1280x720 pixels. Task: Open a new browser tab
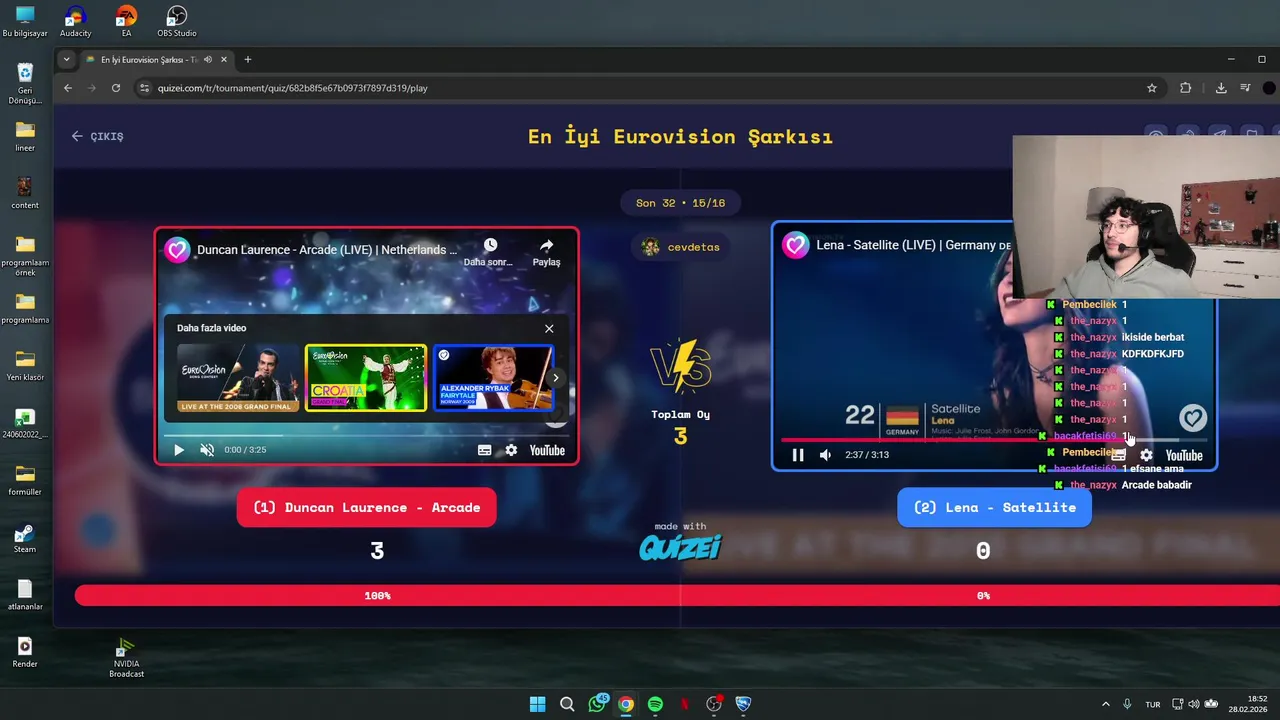tap(248, 60)
